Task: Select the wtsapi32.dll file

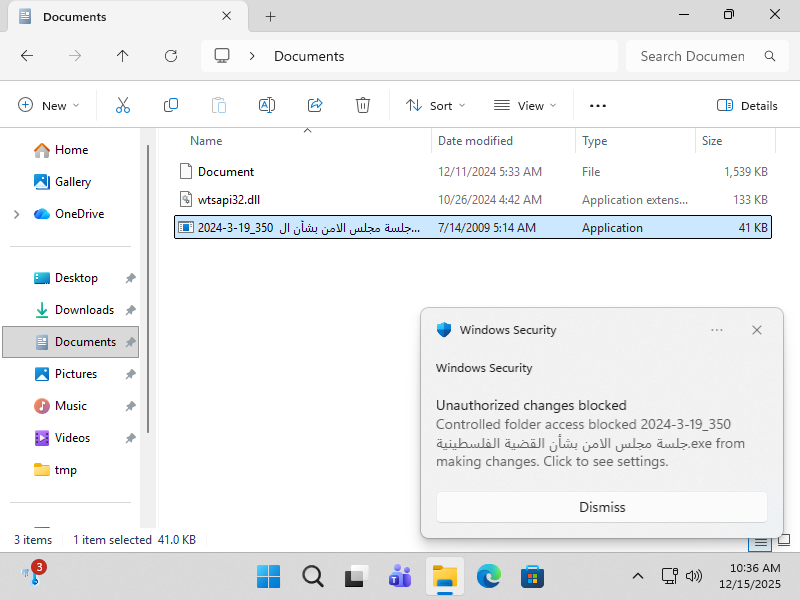Action: click(472, 199)
